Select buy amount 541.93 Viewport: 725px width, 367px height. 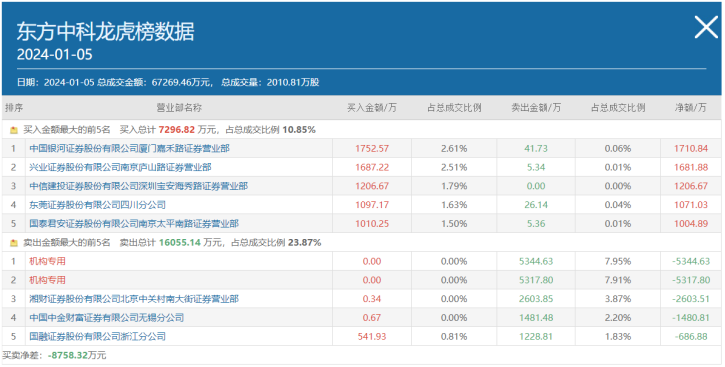click(x=372, y=336)
